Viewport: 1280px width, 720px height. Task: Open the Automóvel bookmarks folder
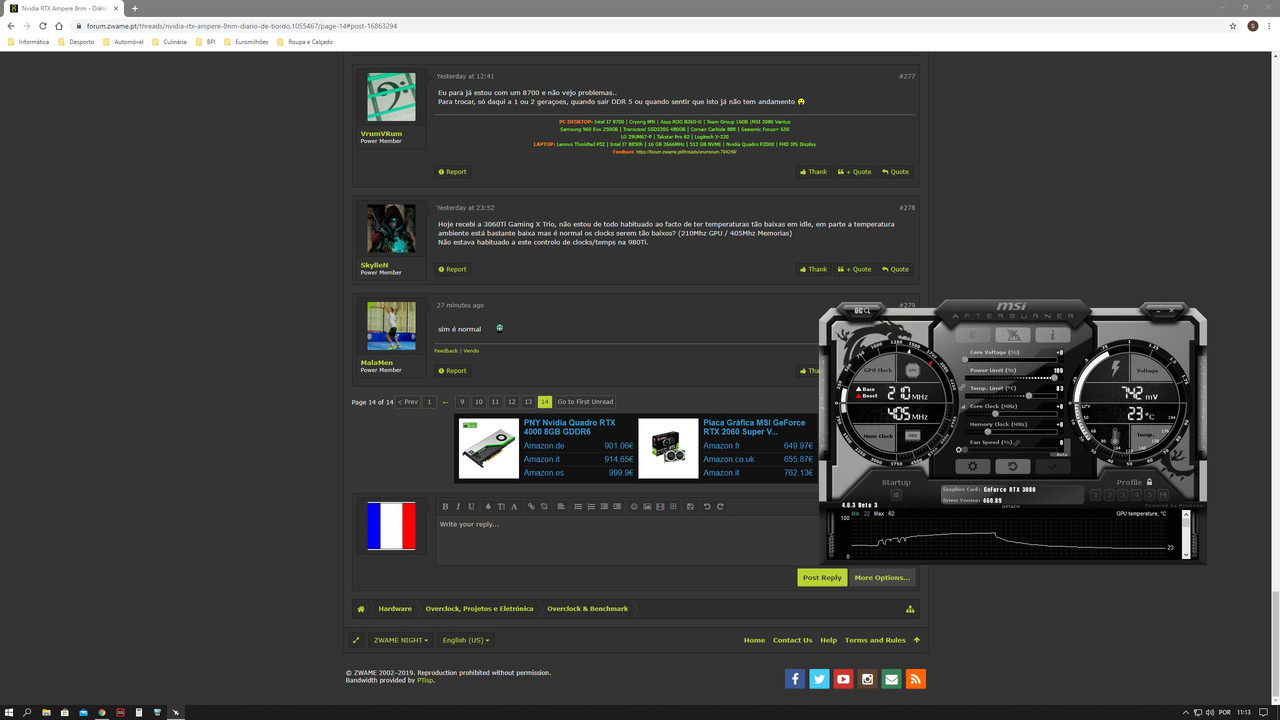pyautogui.click(x=123, y=42)
